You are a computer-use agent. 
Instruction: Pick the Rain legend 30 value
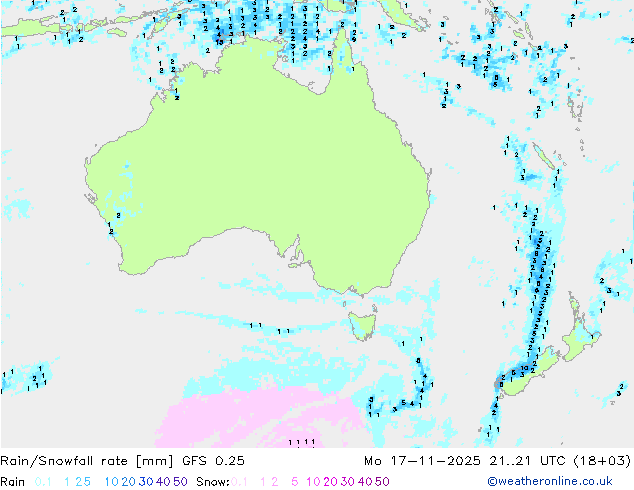click(146, 482)
